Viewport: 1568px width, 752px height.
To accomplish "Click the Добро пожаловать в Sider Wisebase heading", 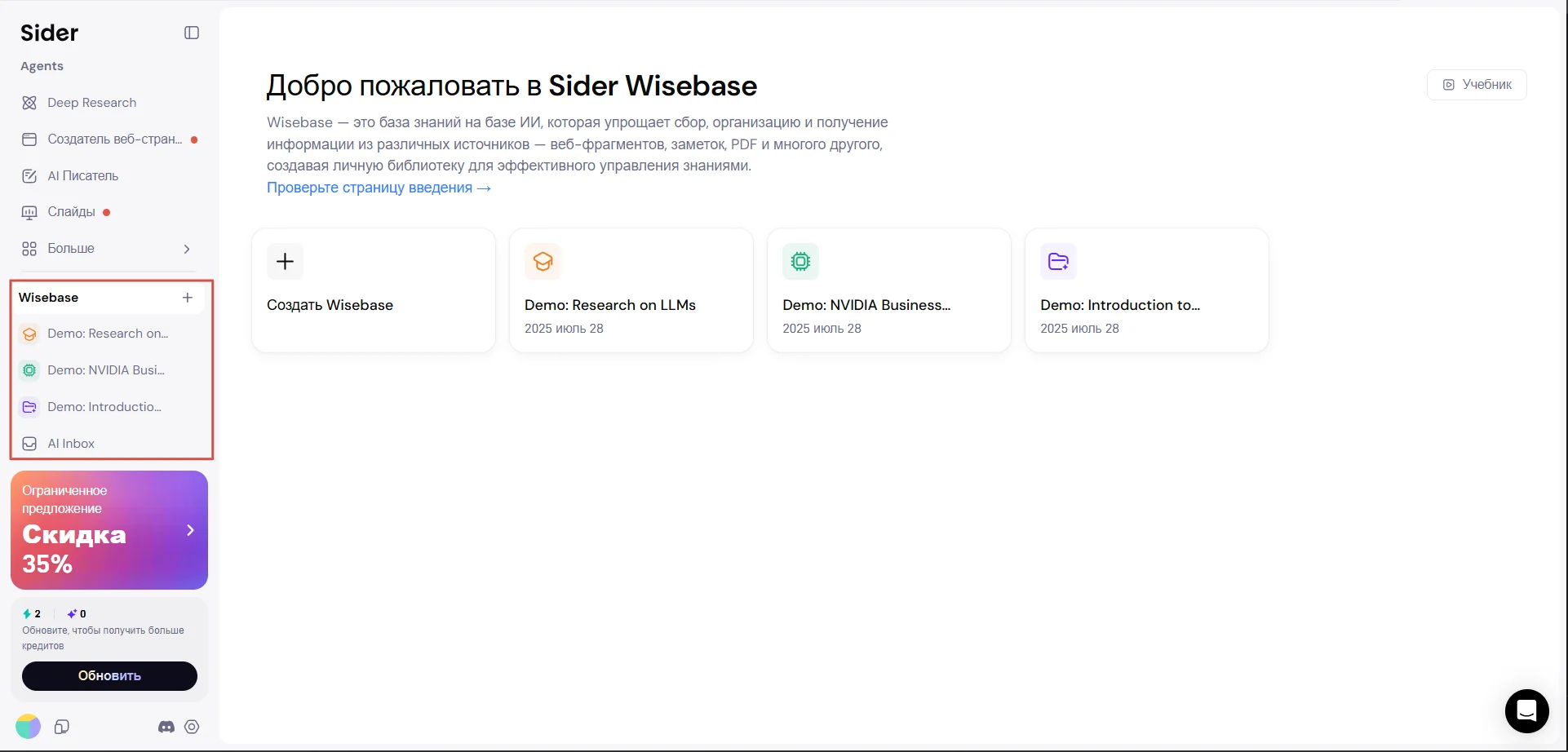I will (x=512, y=86).
